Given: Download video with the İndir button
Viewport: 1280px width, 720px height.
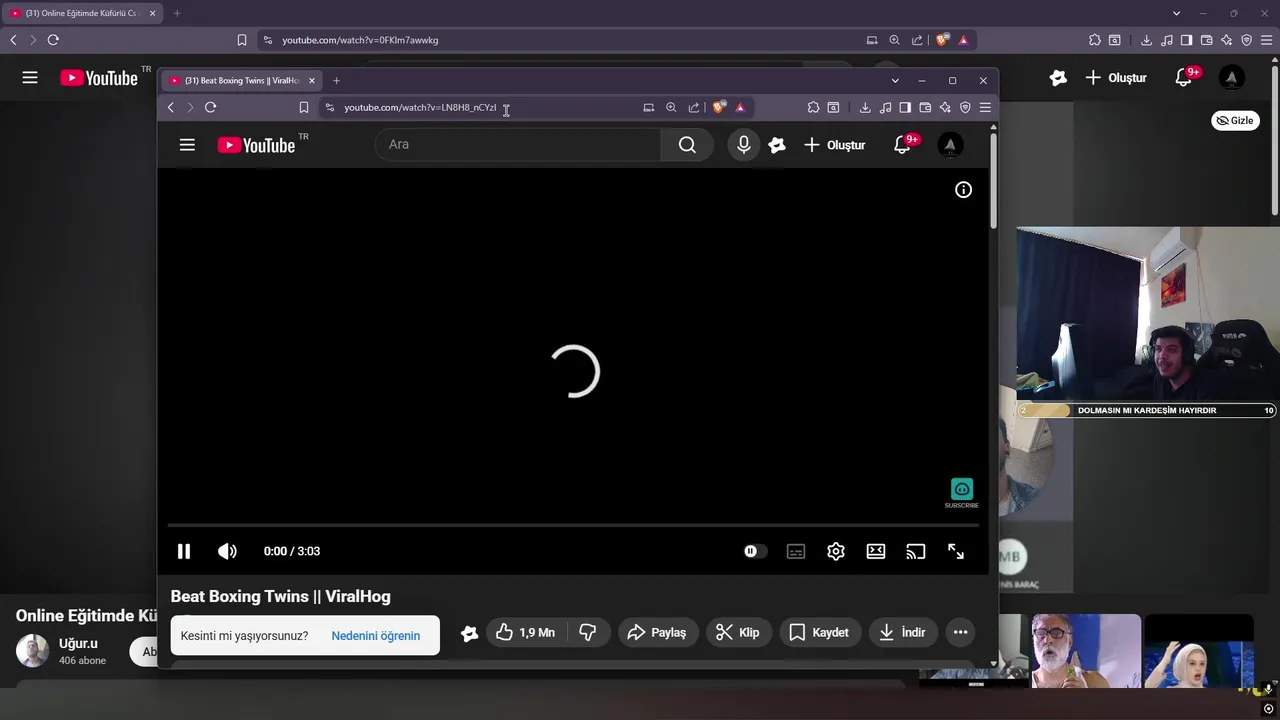Looking at the screenshot, I should click(903, 632).
